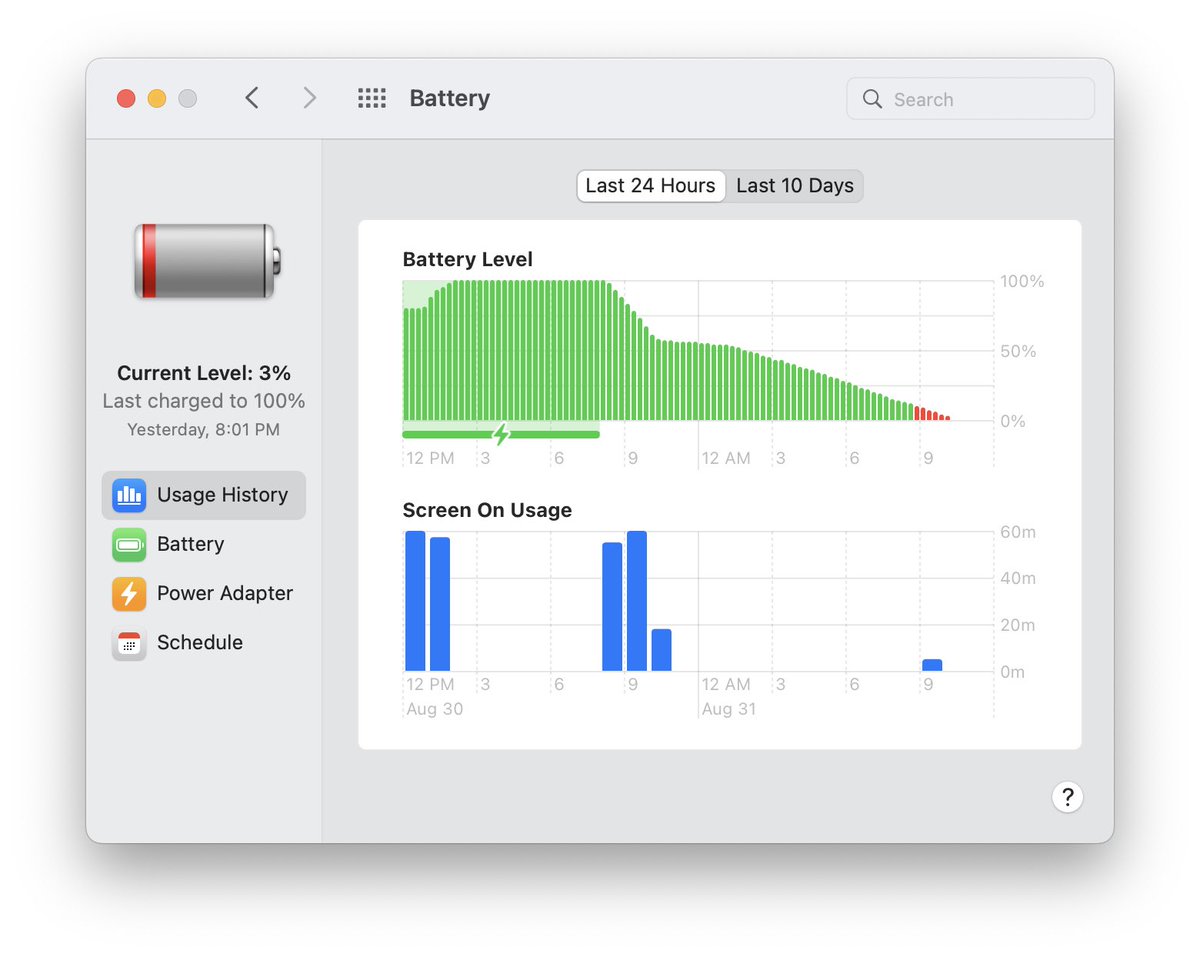Viewport: 1200px width, 957px height.
Task: Close the Battery window with red button
Action: [x=126, y=98]
